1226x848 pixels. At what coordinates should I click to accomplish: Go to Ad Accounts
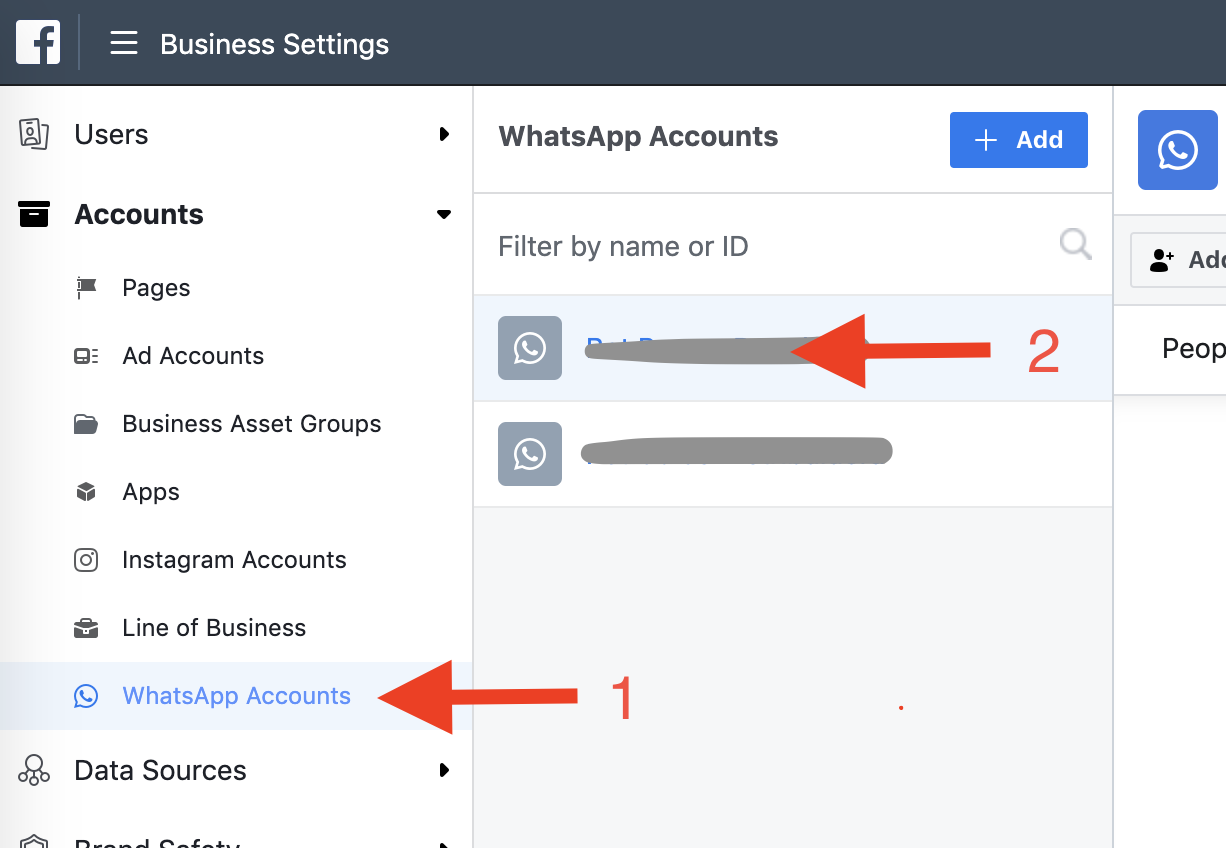pyautogui.click(x=193, y=356)
